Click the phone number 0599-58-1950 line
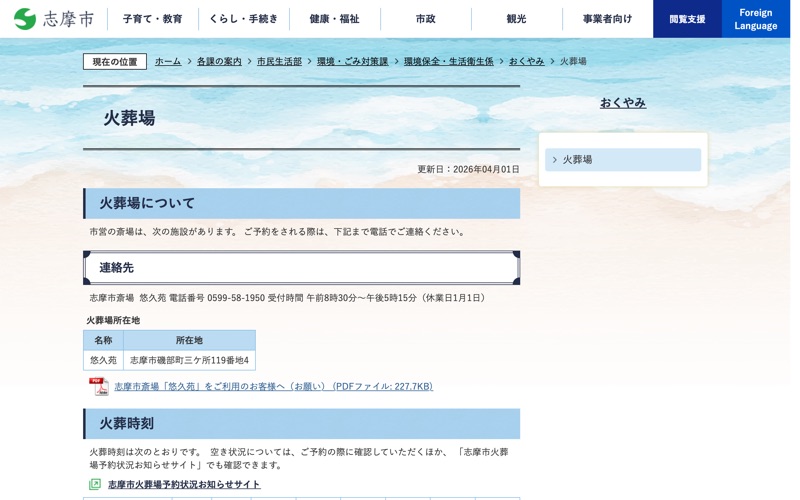The image size is (800, 500). click(287, 297)
